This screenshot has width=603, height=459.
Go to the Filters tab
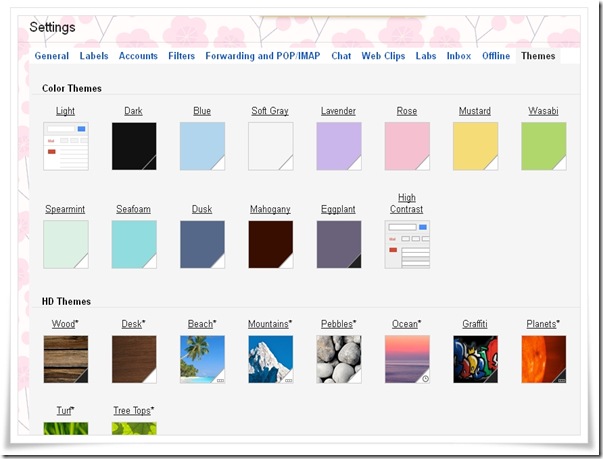(x=182, y=56)
